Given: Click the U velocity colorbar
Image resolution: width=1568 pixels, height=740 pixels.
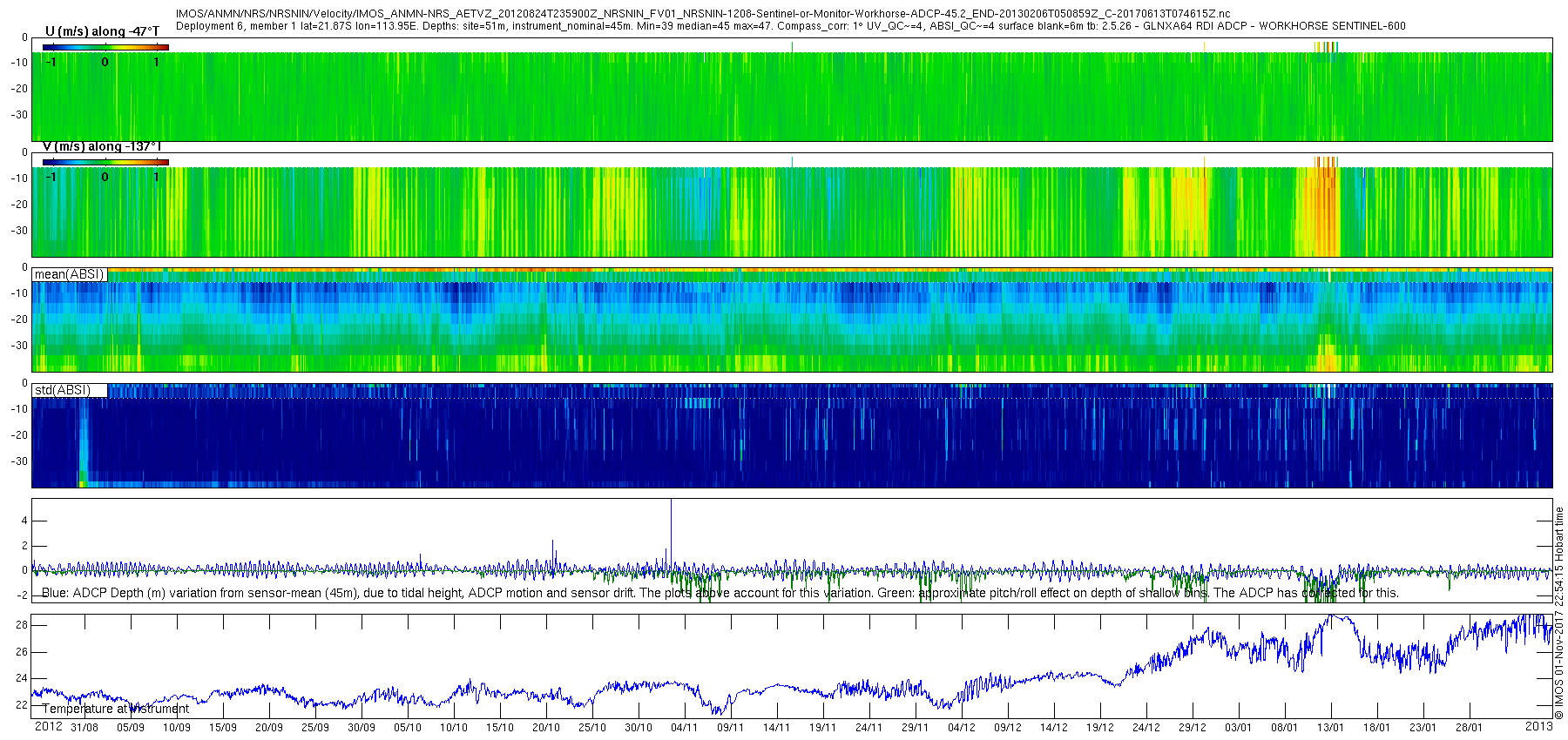Looking at the screenshot, I should click(105, 47).
